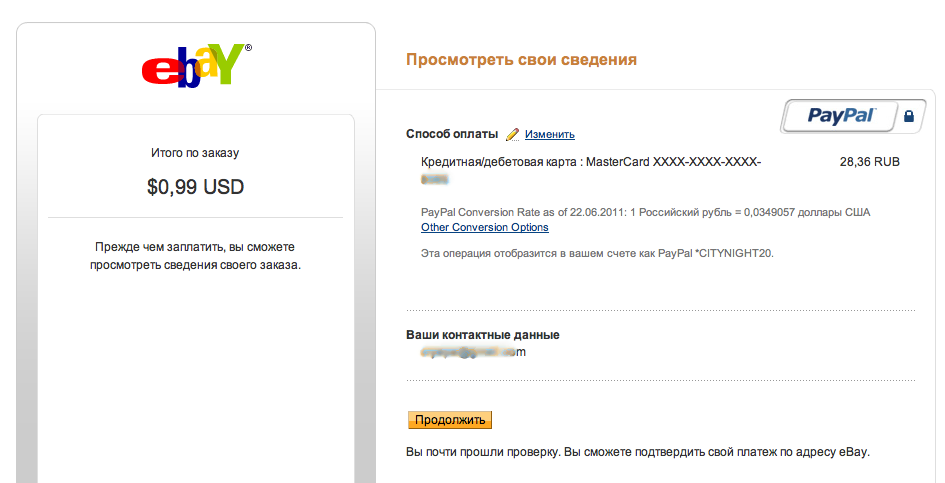This screenshot has height=483, width=945.
Task: Click the blurred card number digits
Action: pyautogui.click(x=434, y=180)
